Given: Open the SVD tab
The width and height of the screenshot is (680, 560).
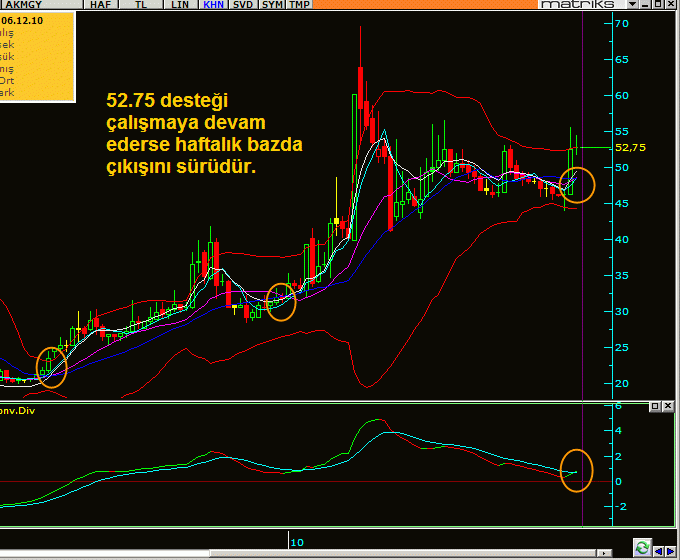Looking at the screenshot, I should (x=243, y=5).
